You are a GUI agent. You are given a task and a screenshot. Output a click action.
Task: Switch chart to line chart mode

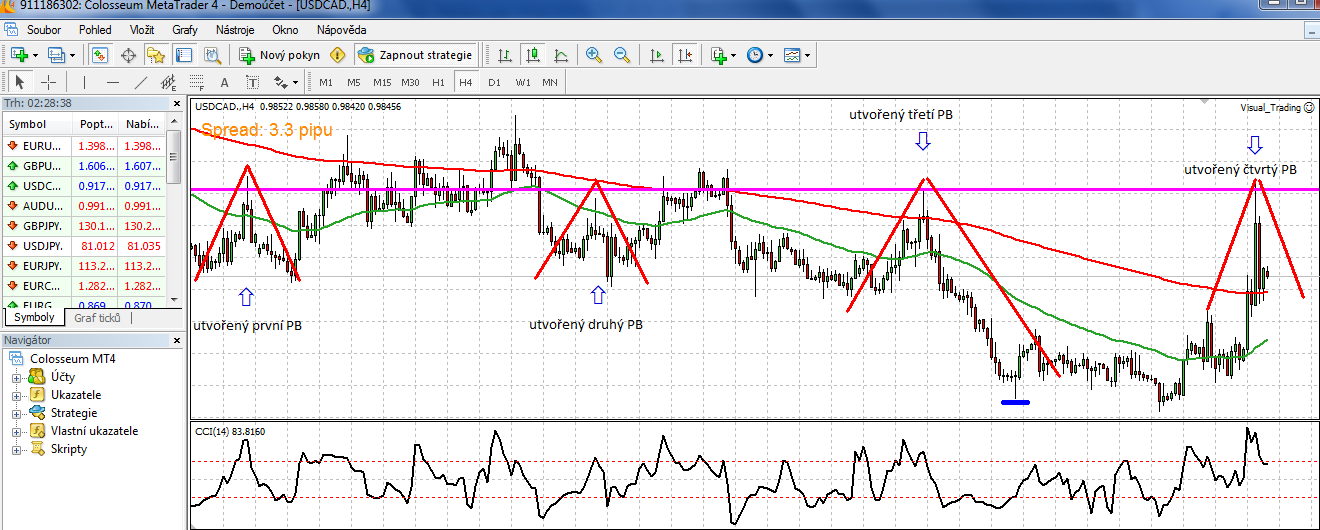point(562,55)
